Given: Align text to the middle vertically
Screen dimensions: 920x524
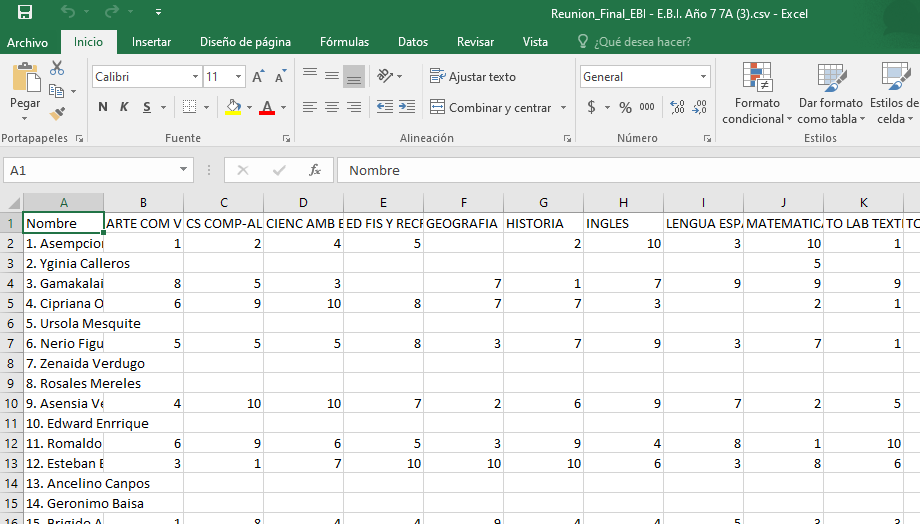Looking at the screenshot, I should tap(332, 76).
